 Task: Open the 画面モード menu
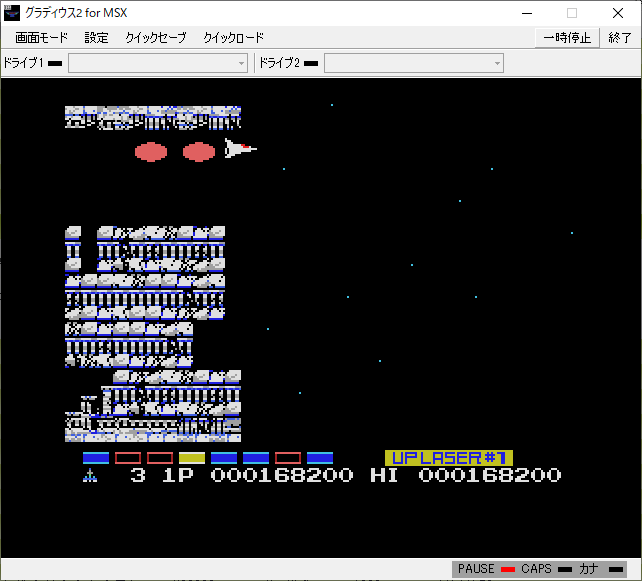pos(41,38)
